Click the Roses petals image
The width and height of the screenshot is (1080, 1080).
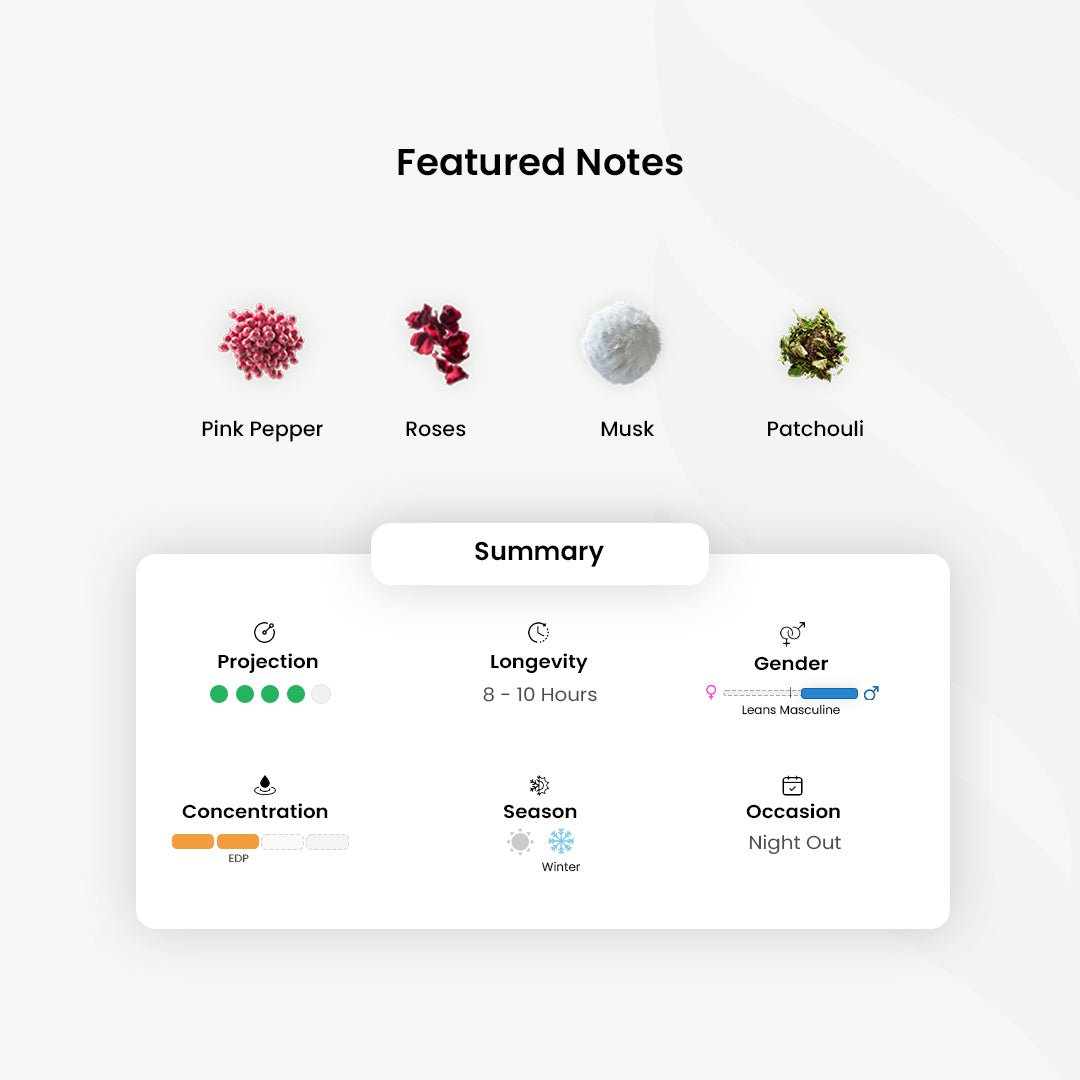[437, 343]
